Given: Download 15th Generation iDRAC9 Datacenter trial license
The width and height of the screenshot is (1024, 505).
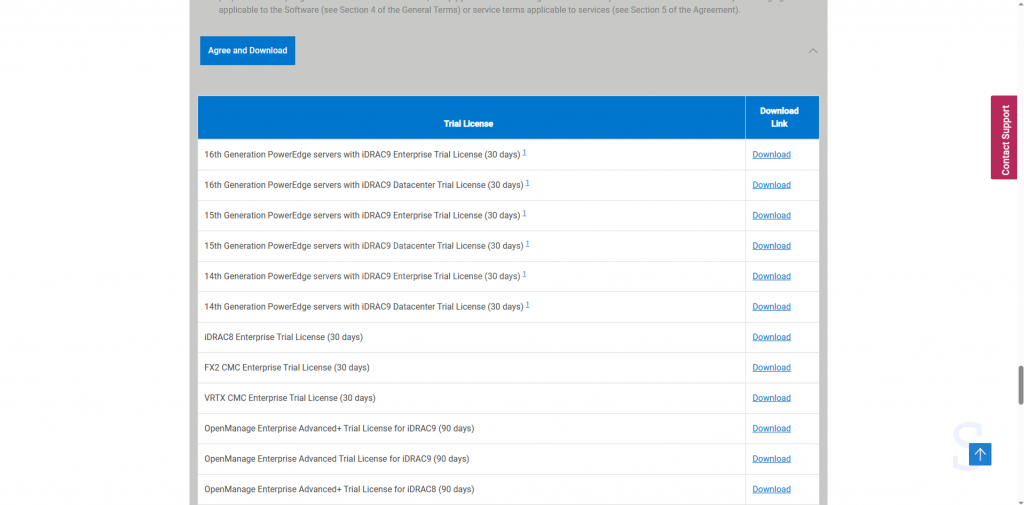Looking at the screenshot, I should 771,246.
